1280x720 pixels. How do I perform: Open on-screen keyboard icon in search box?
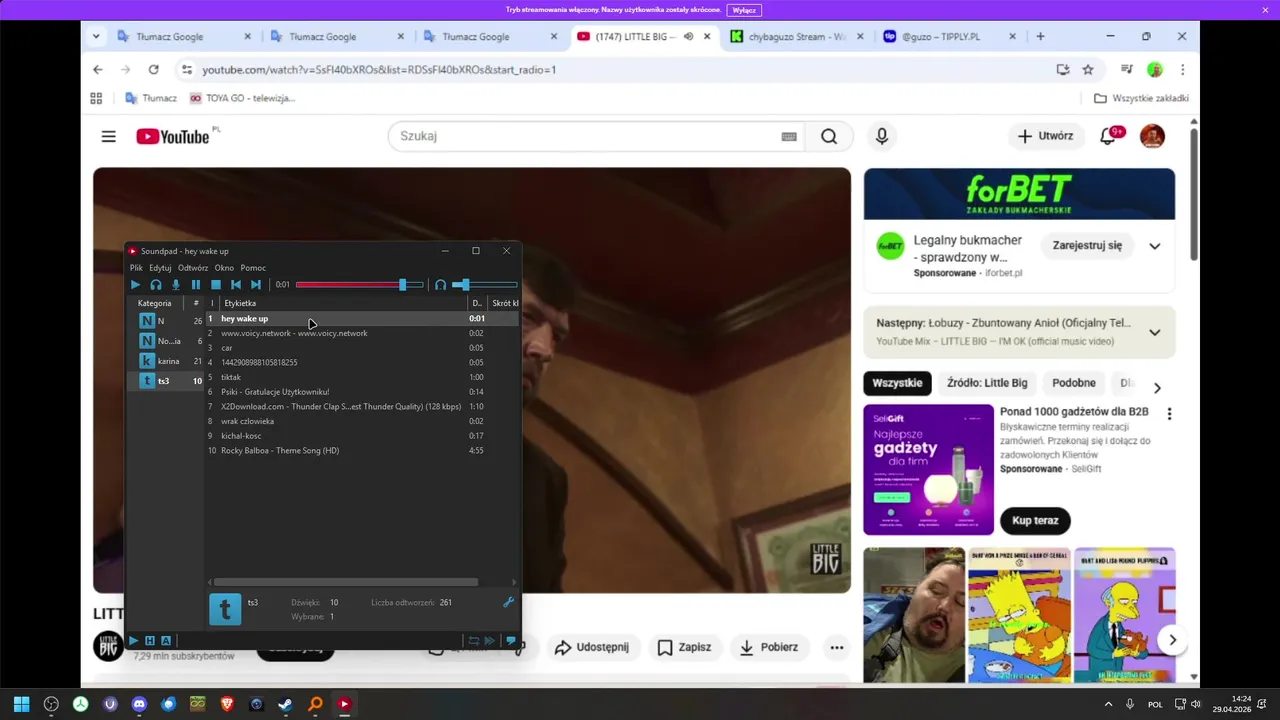click(x=789, y=137)
